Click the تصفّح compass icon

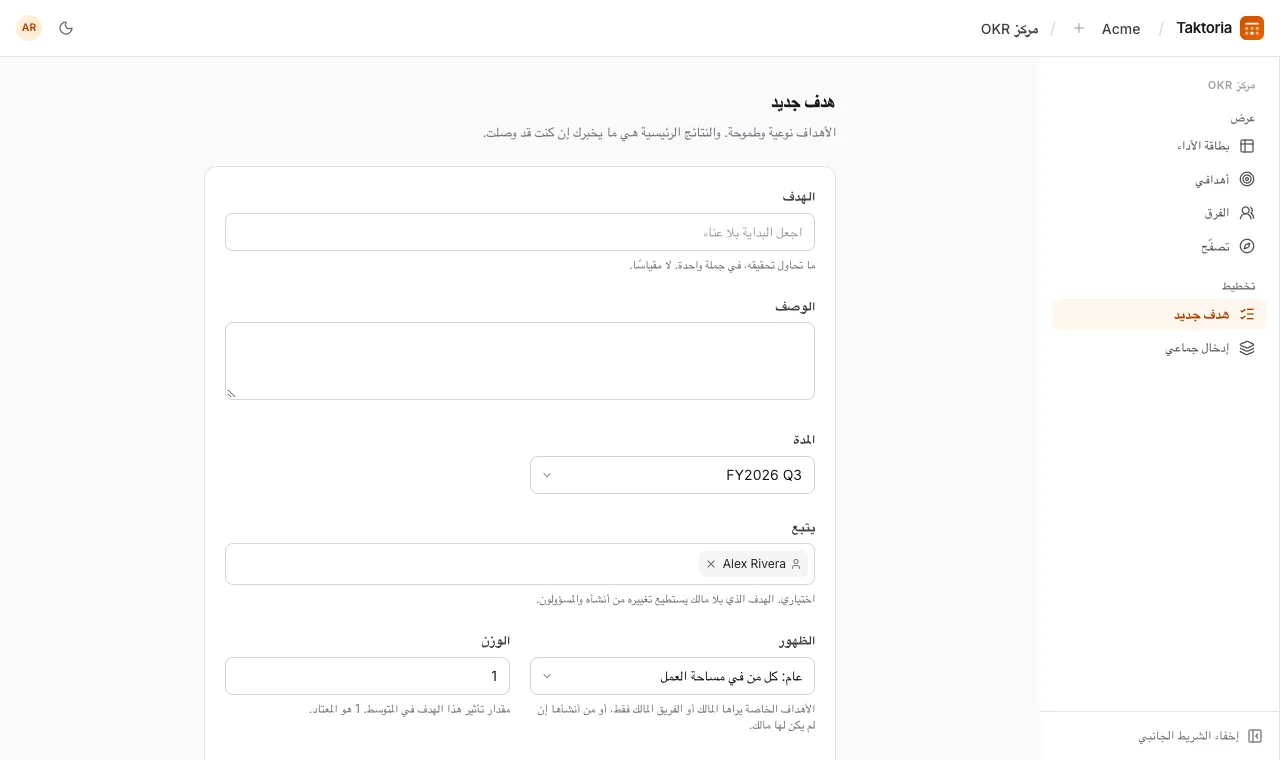click(1247, 246)
